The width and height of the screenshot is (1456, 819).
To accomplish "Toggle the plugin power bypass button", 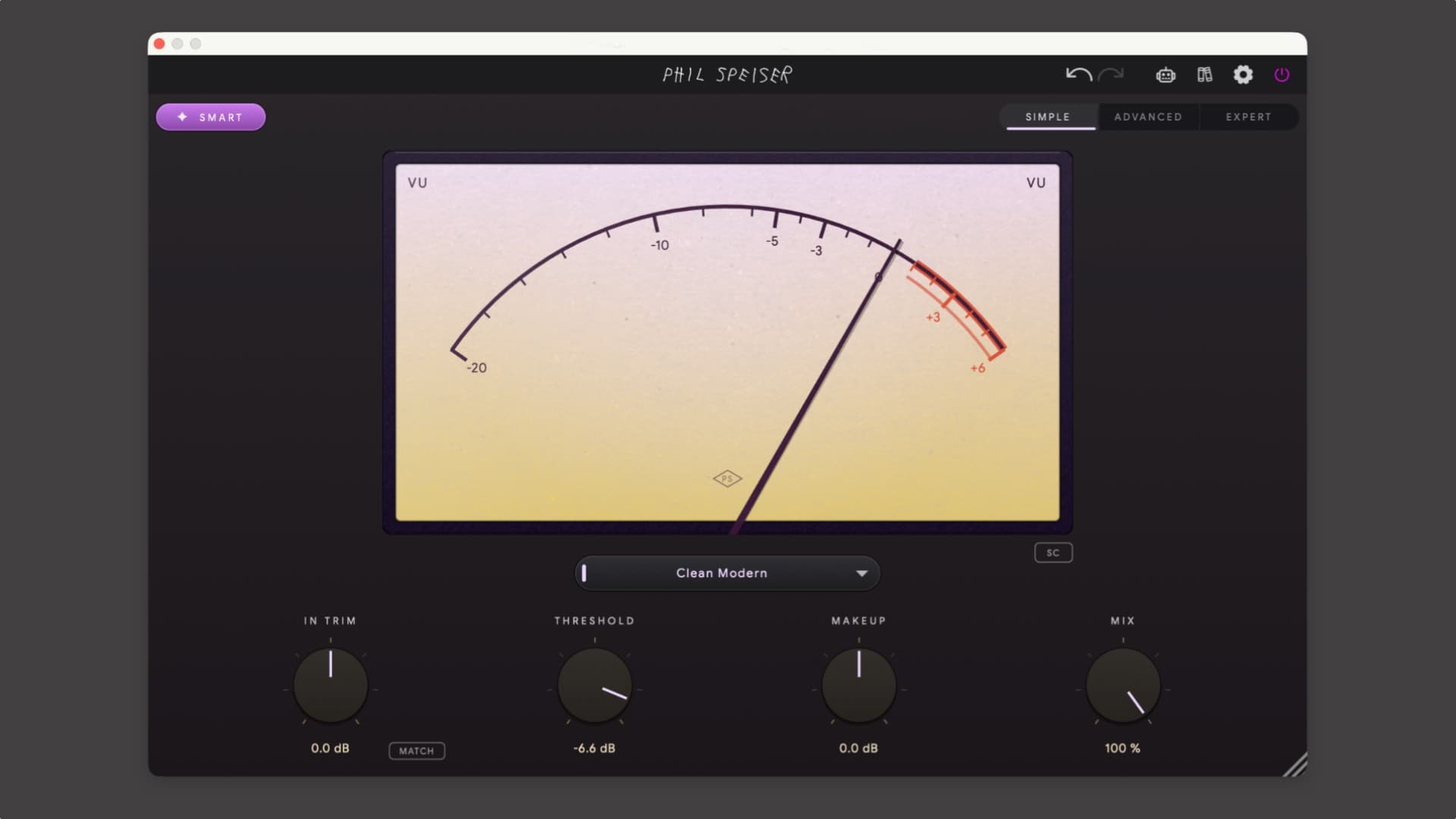I will click(1282, 74).
